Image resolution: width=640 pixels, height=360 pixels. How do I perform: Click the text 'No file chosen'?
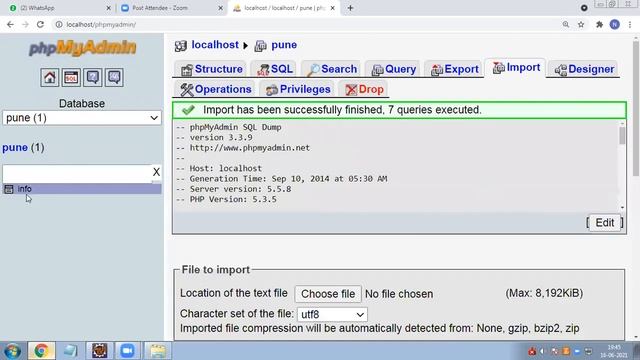point(399,294)
